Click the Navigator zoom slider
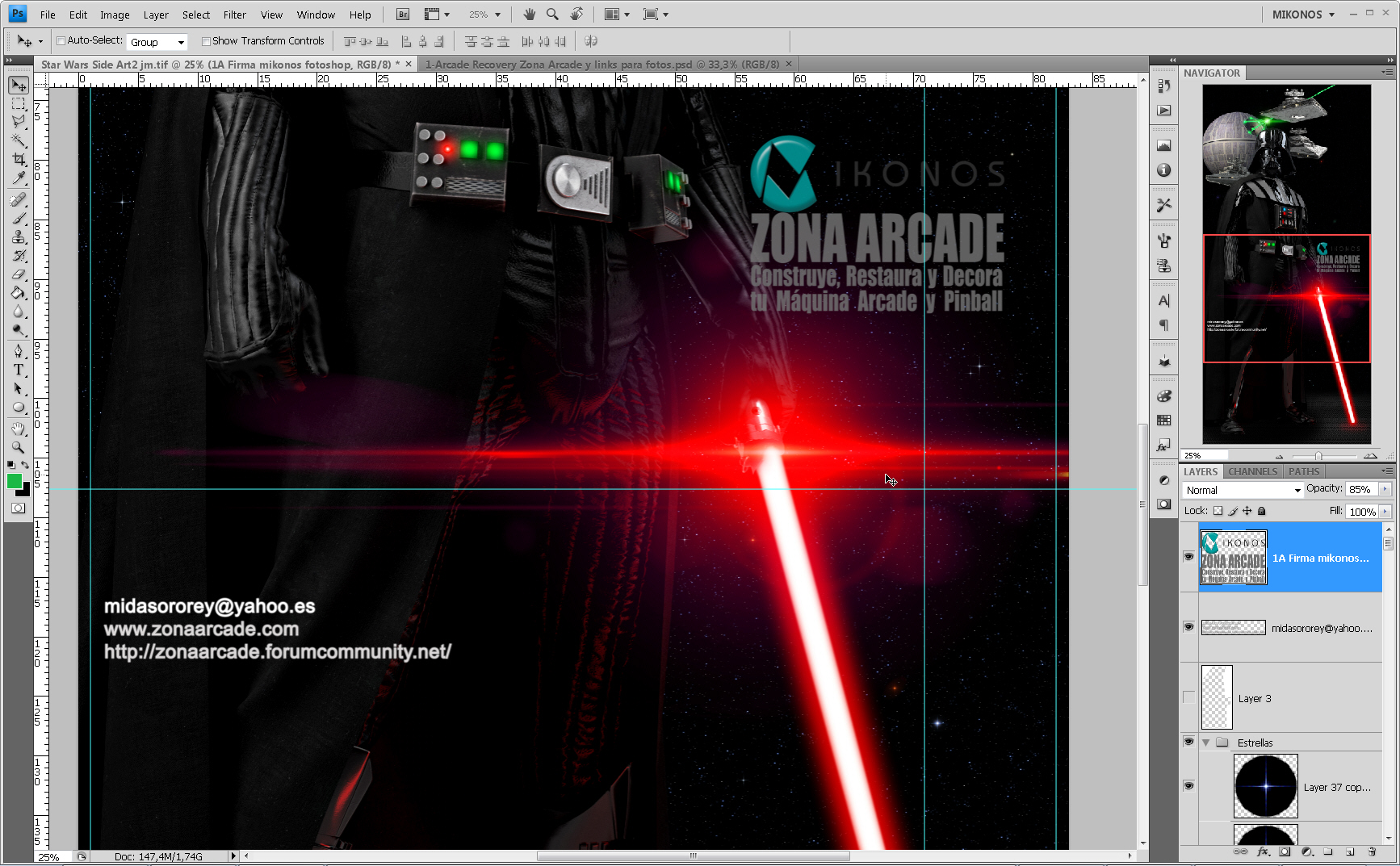 [x=1318, y=456]
